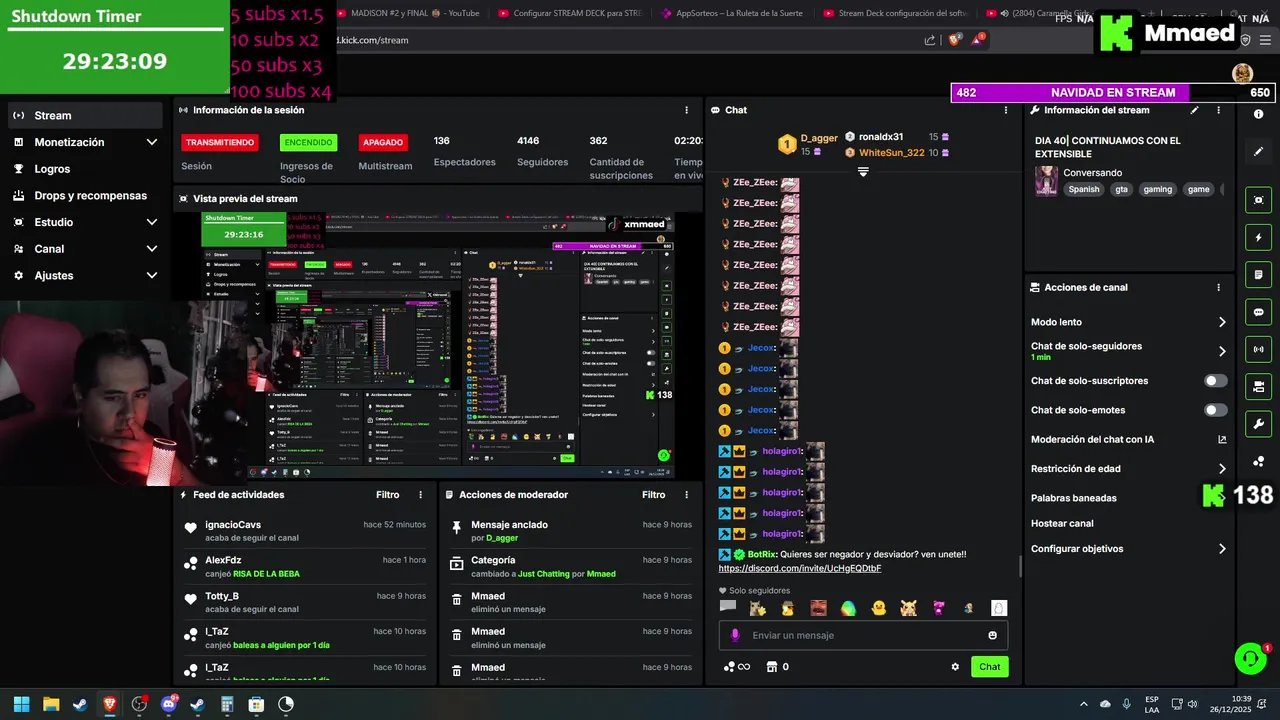Screen dimensions: 1280x720
Task: Open the Discord invite link in chat
Action: tap(800, 568)
